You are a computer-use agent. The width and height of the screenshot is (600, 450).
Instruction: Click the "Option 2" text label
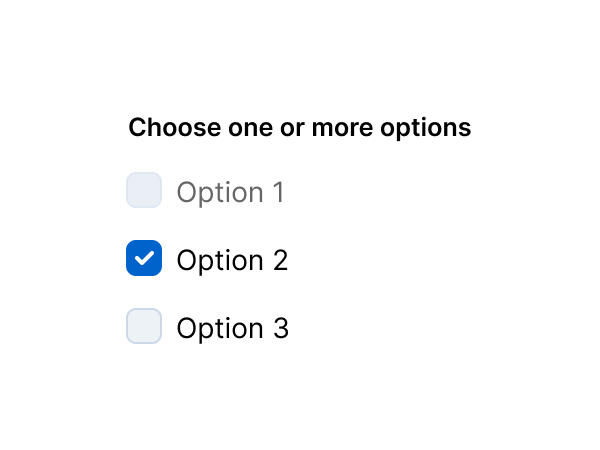[x=232, y=260]
